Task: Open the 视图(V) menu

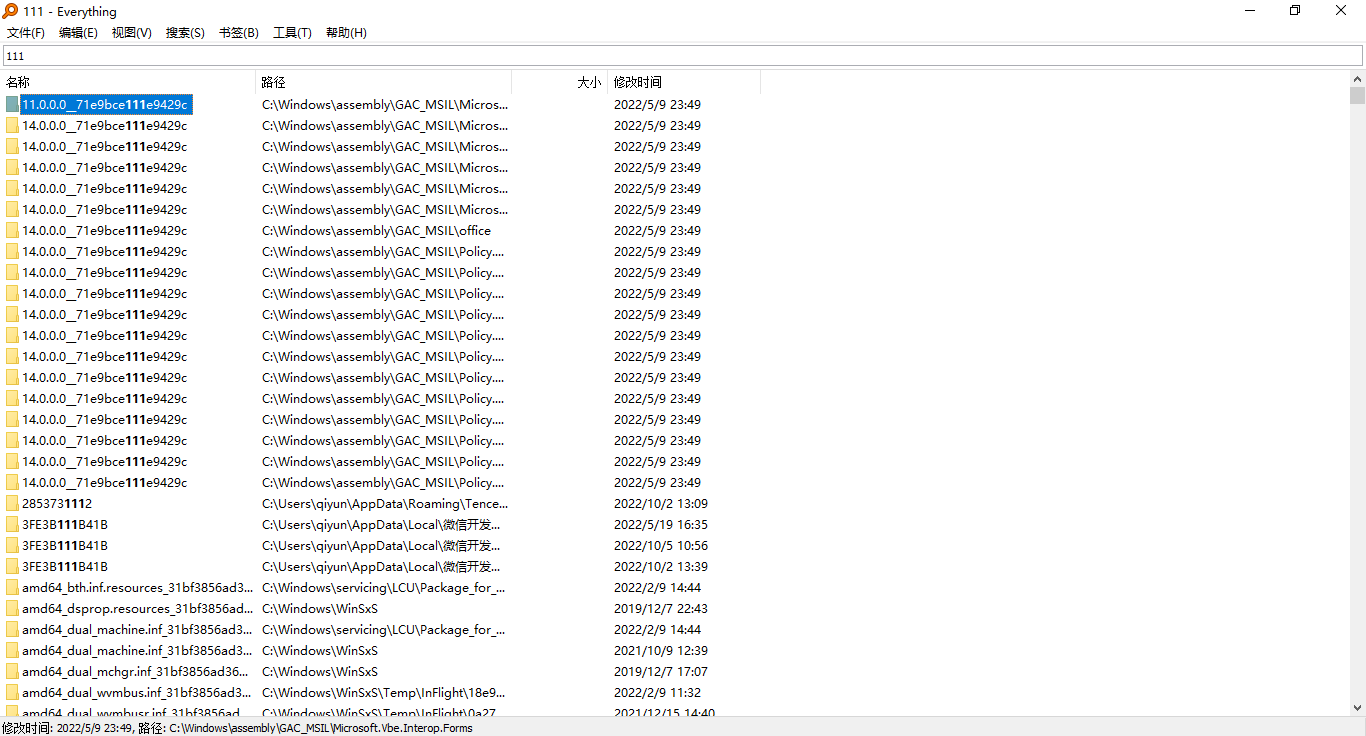Action: [132, 33]
